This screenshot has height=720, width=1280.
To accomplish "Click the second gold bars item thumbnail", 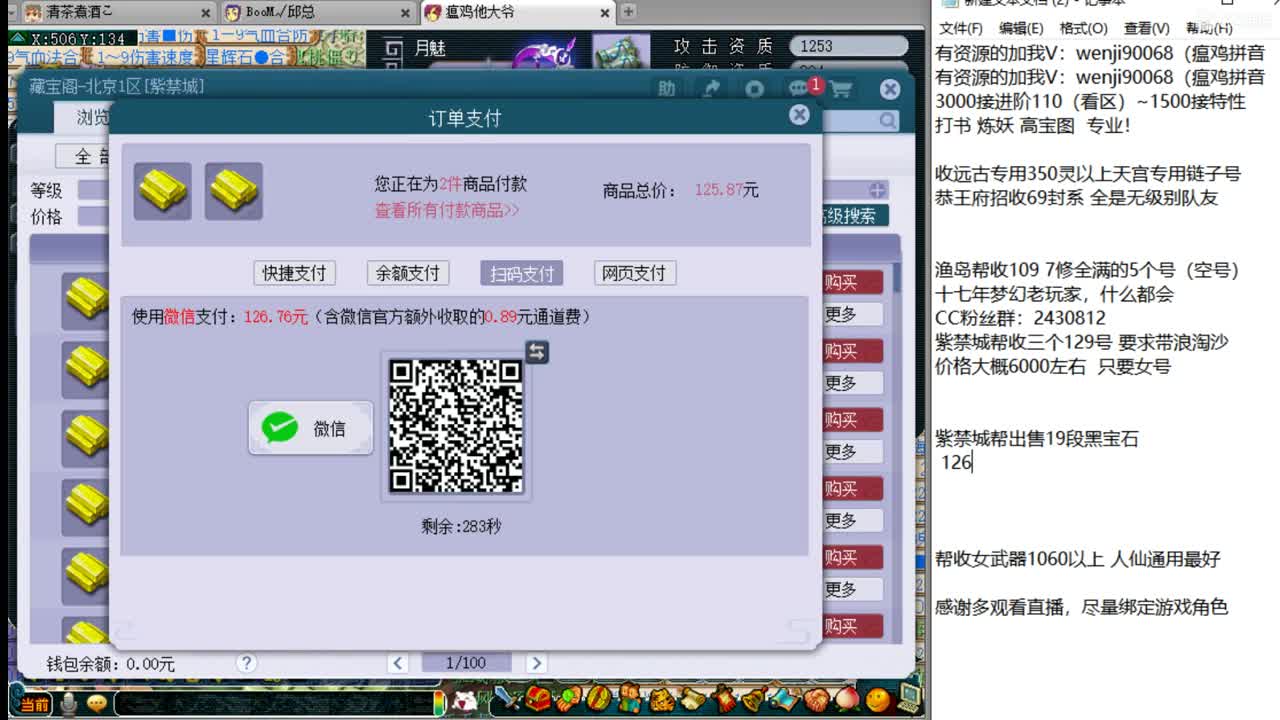I will pos(234,191).
